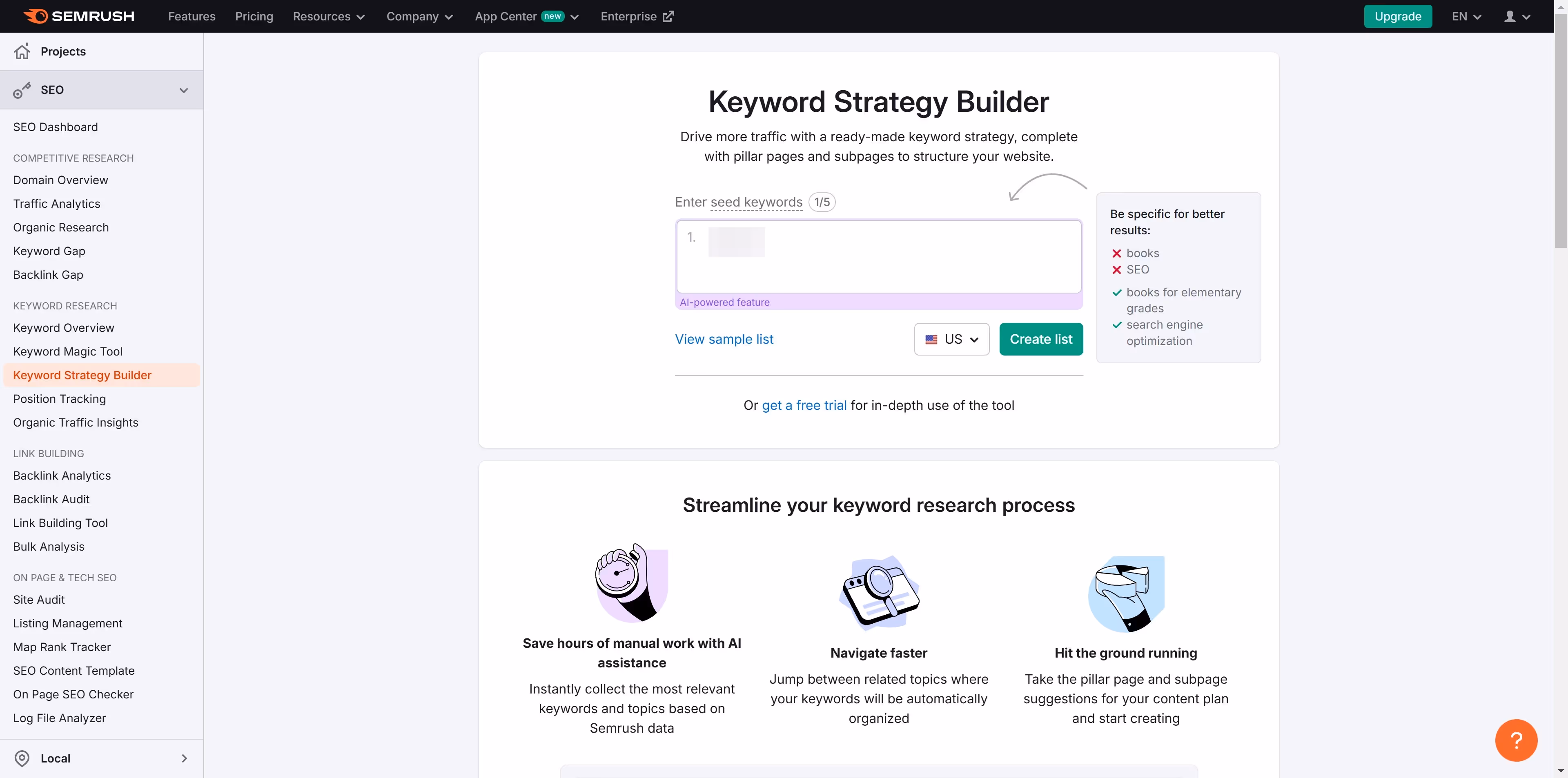Click the get a free trial link
The height and width of the screenshot is (778, 1568).
tap(804, 405)
